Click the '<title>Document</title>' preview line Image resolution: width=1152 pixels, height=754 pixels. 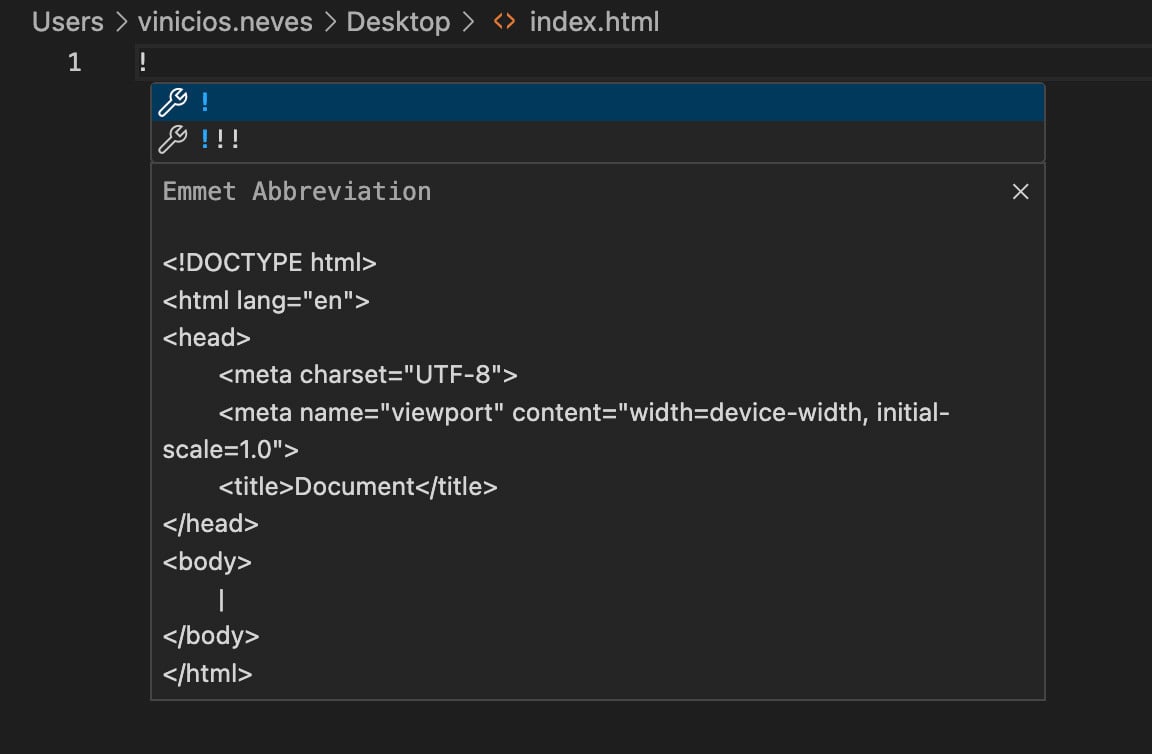click(358, 486)
